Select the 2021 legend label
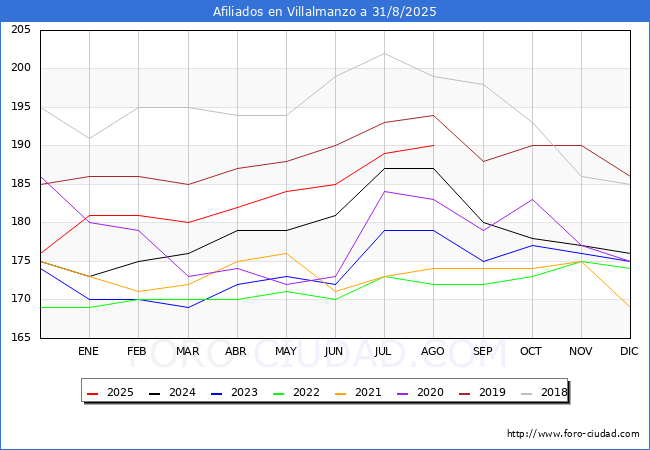Viewport: 650px width, 450px height. [368, 392]
